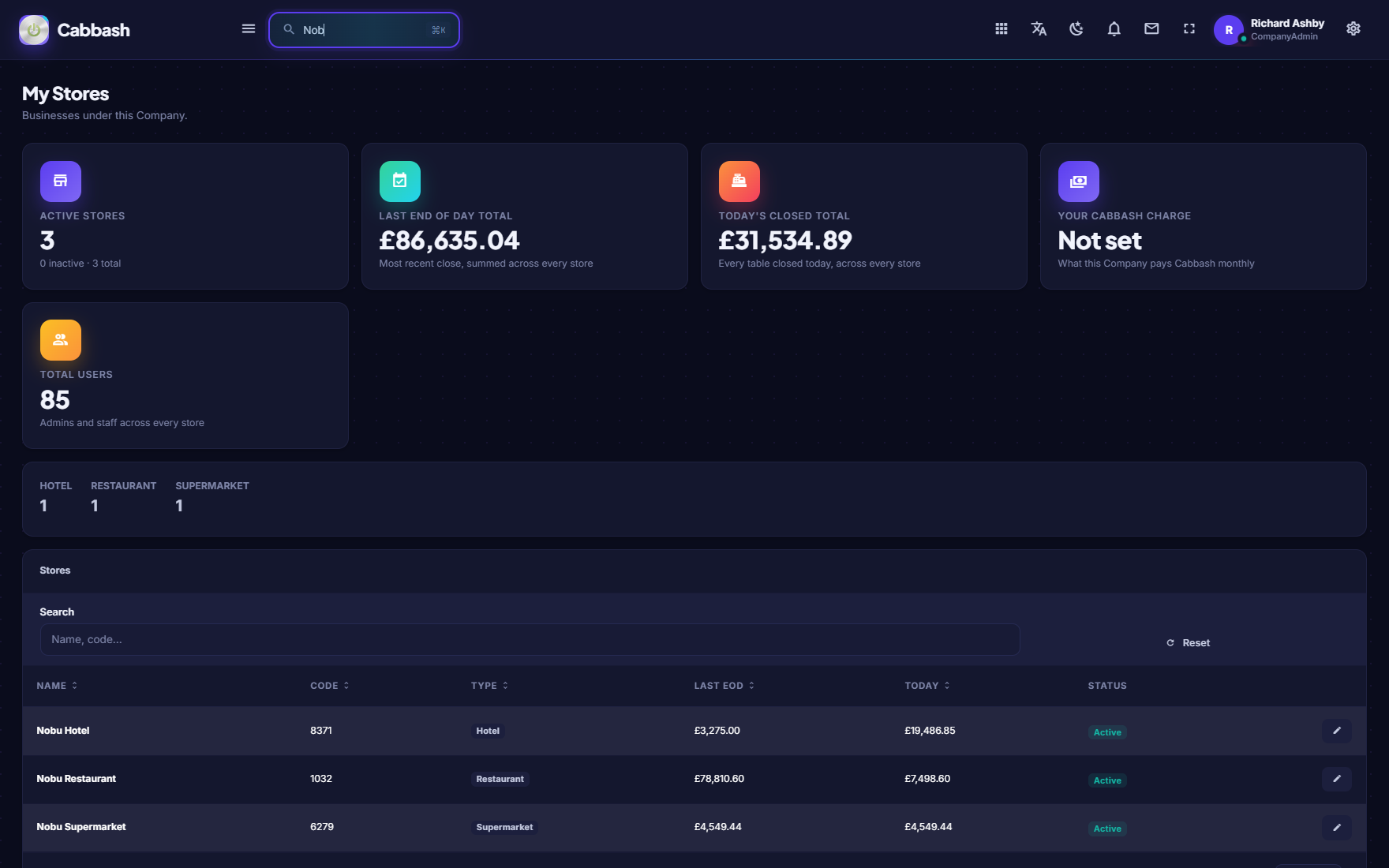Viewport: 1389px width, 868px height.
Task: Sort stores by Name column
Action: point(57,686)
